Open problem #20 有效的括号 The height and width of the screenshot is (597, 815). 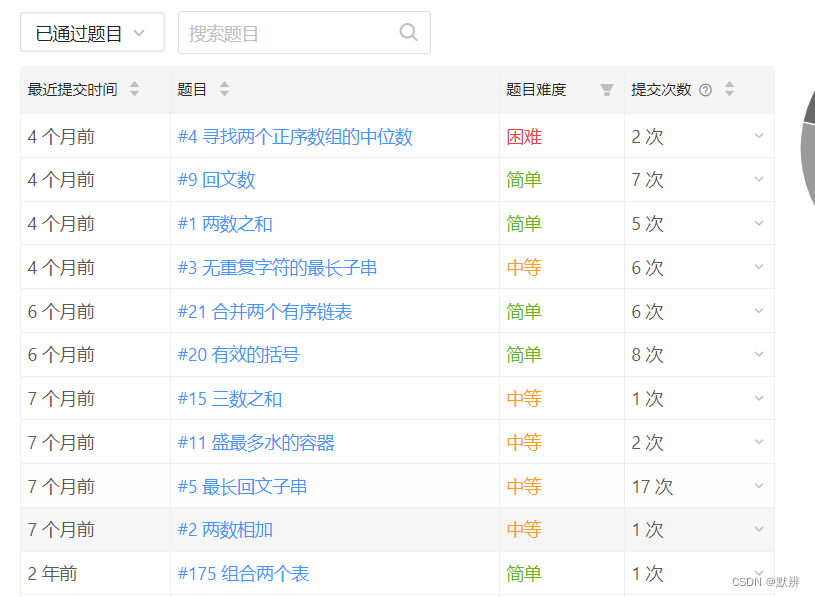pos(239,355)
